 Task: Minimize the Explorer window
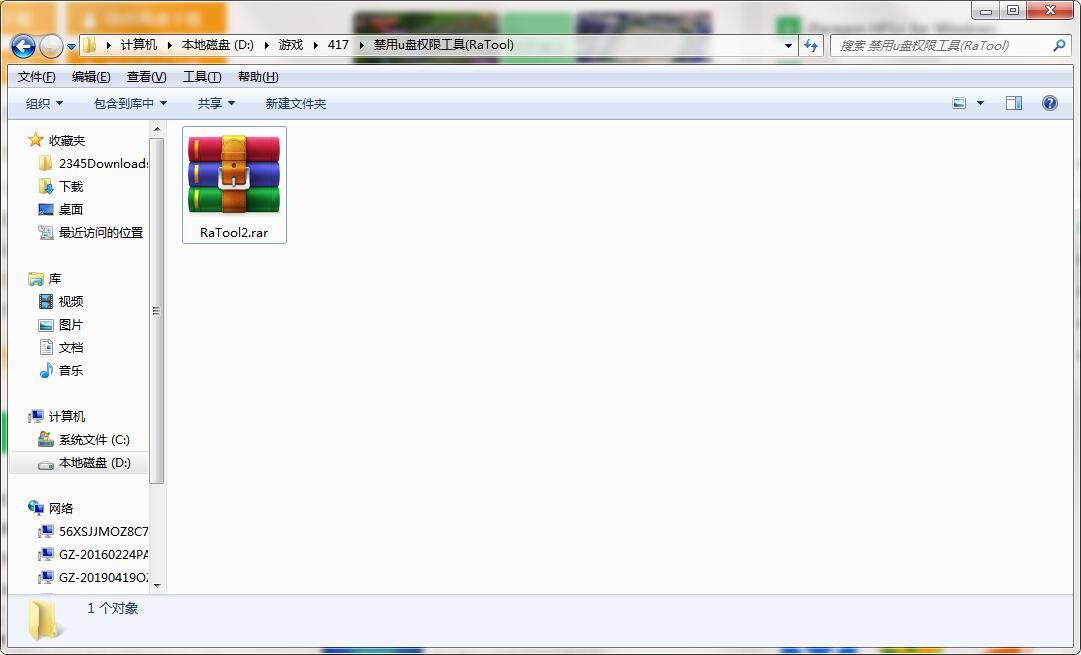[x=986, y=11]
